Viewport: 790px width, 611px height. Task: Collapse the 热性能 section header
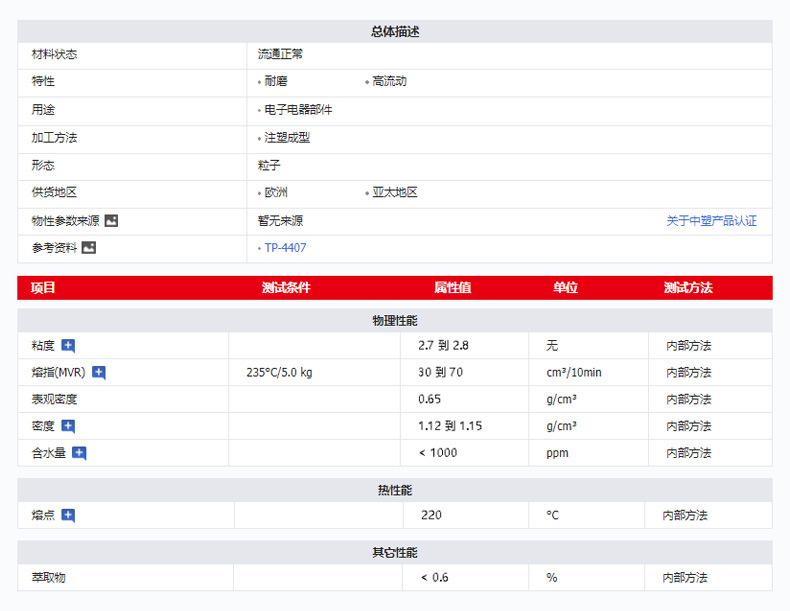click(395, 490)
